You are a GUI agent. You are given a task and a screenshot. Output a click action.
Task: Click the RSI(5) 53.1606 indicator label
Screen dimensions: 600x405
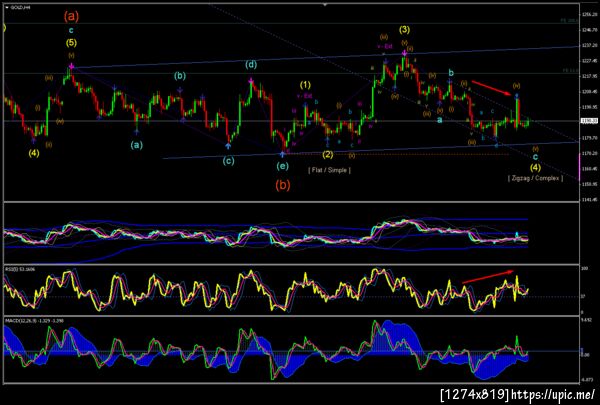19,269
